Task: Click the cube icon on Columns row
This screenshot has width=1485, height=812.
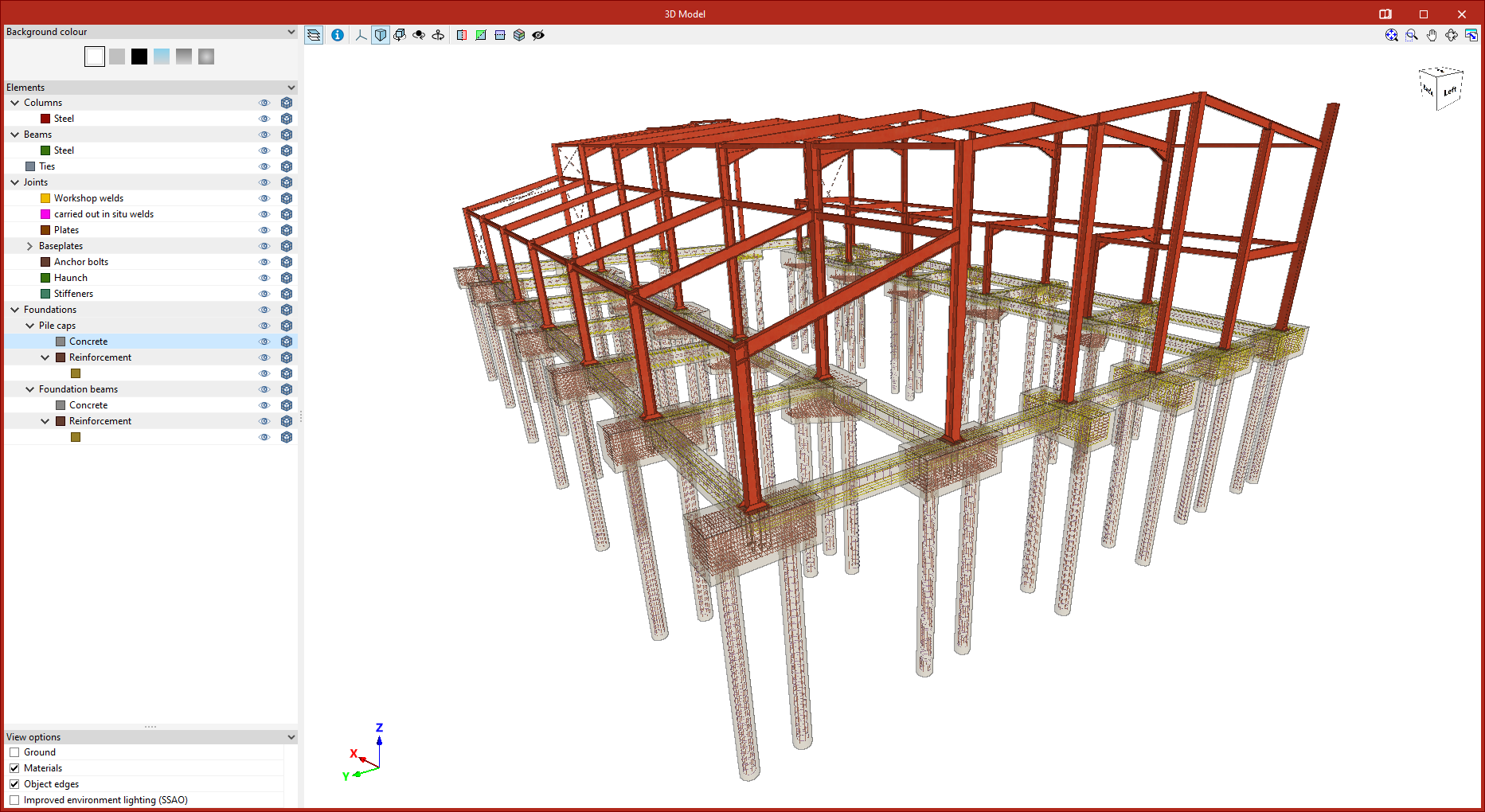Action: (x=287, y=103)
